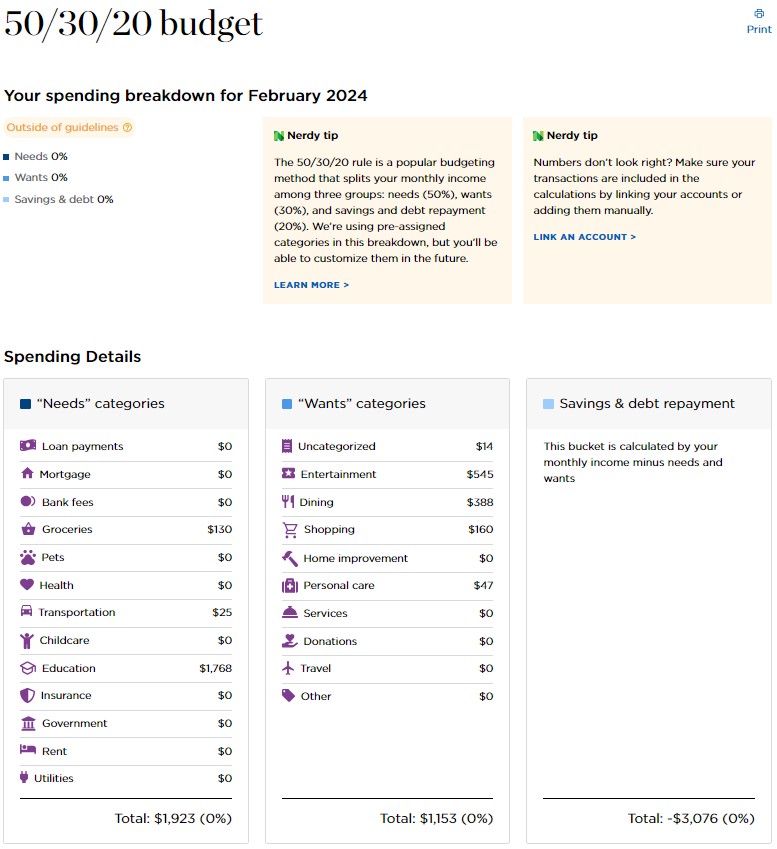777x849 pixels.
Task: Click the Home improvement hammer icon
Action: click(x=289, y=558)
